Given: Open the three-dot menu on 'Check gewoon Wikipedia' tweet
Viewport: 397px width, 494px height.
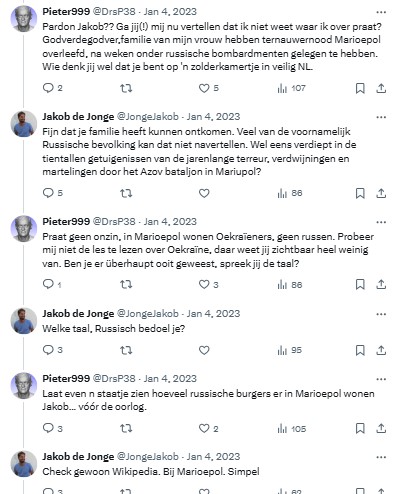Looking at the screenshot, I should click(x=381, y=457).
